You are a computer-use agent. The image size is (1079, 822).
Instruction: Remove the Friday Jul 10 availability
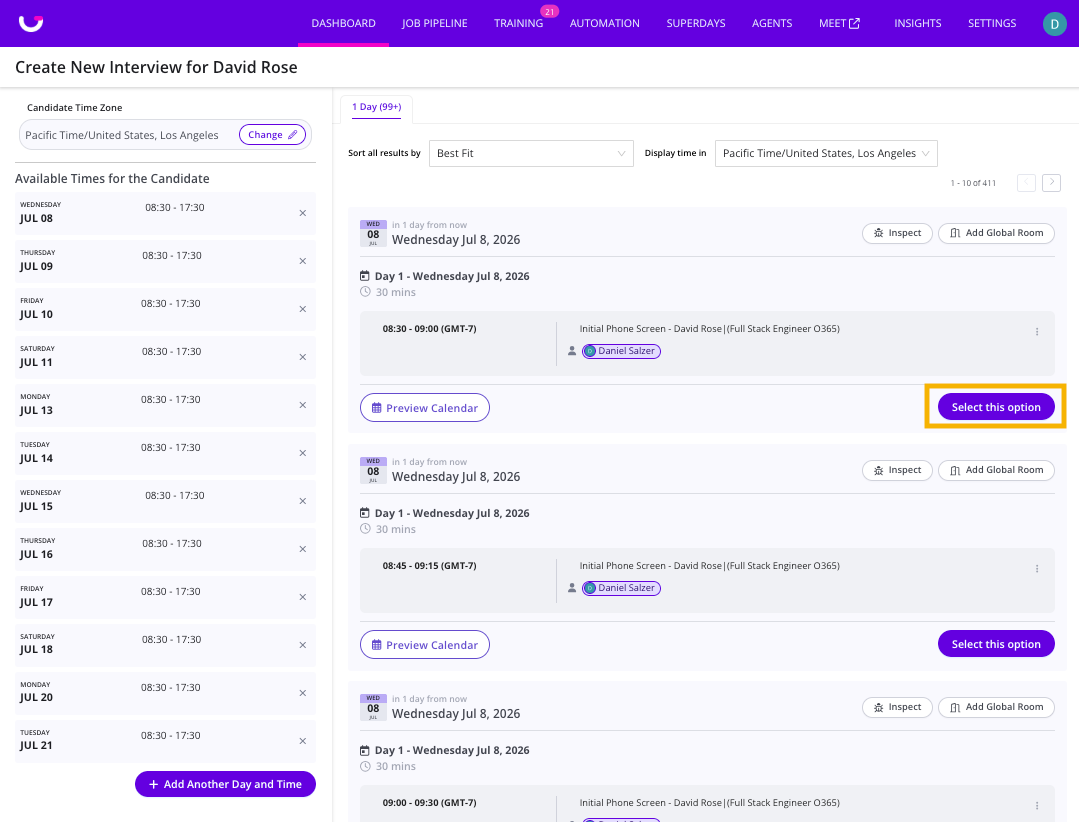point(303,310)
